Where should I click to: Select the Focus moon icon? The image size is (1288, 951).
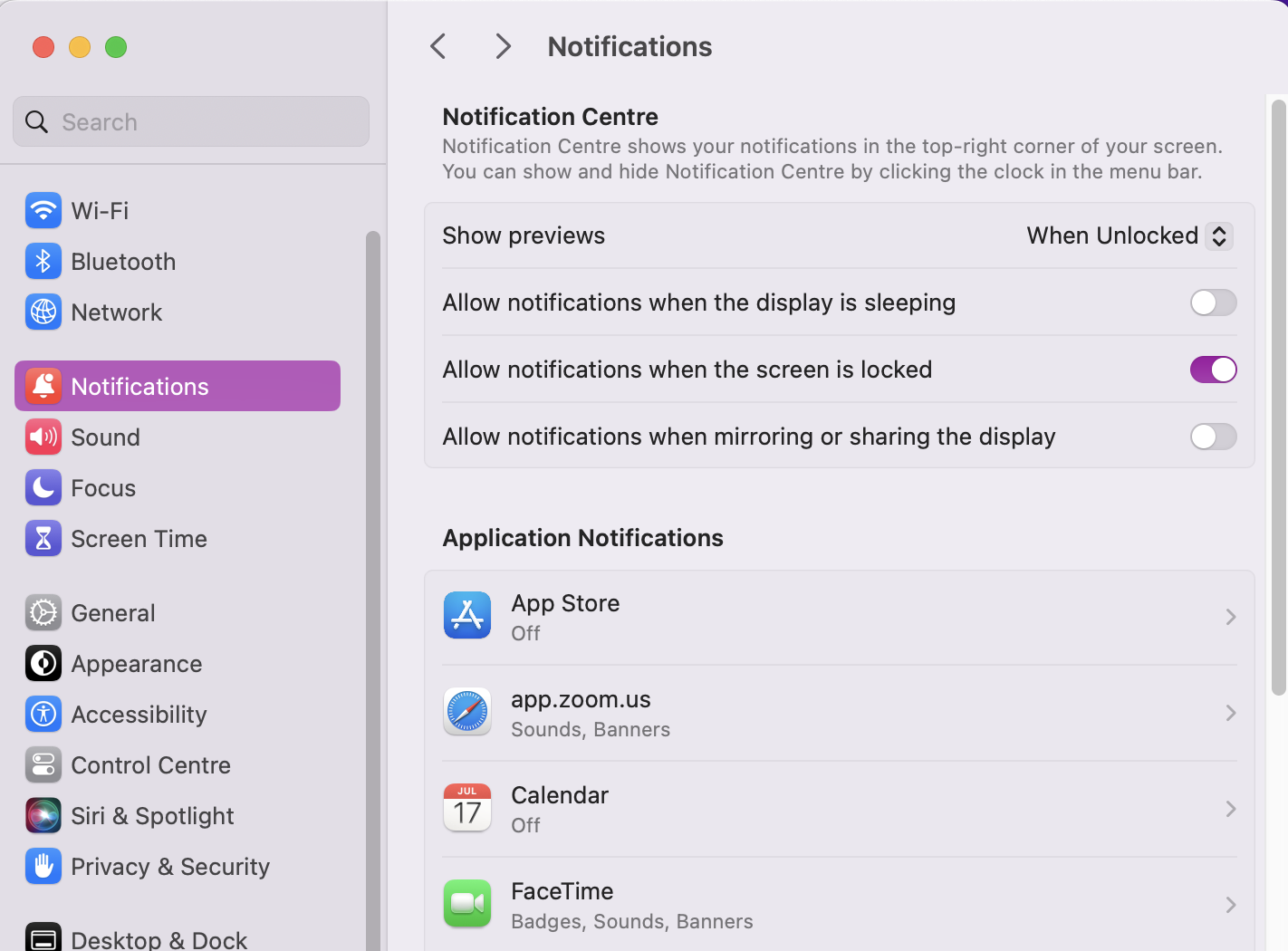(x=43, y=487)
